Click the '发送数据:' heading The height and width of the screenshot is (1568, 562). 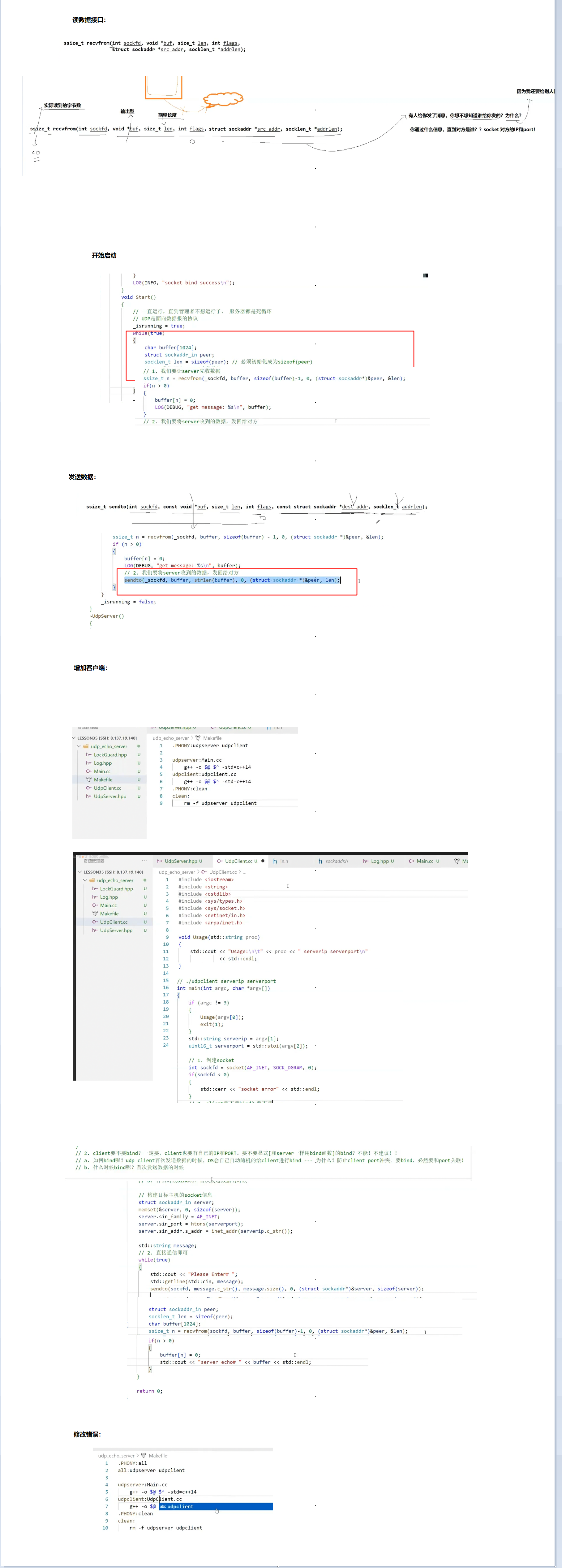(x=82, y=477)
